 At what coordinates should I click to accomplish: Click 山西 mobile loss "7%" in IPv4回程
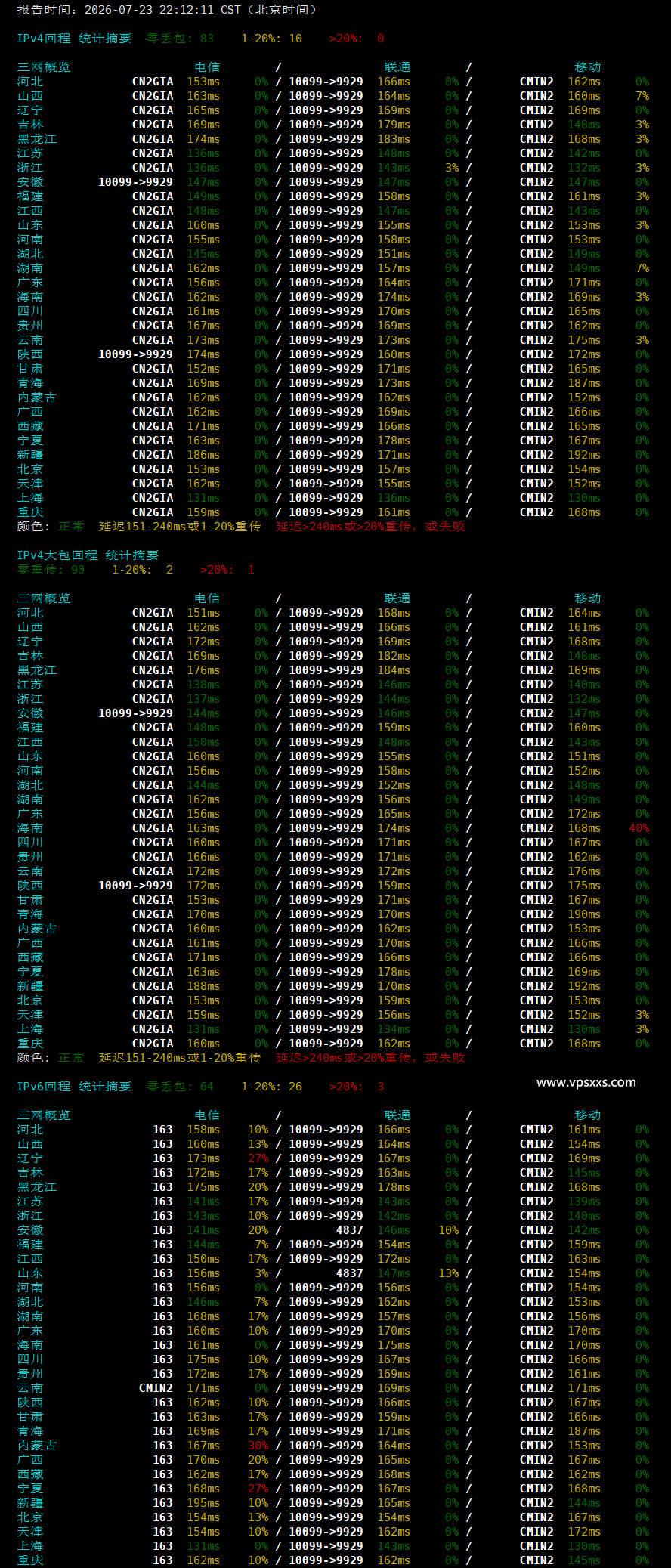(x=642, y=96)
